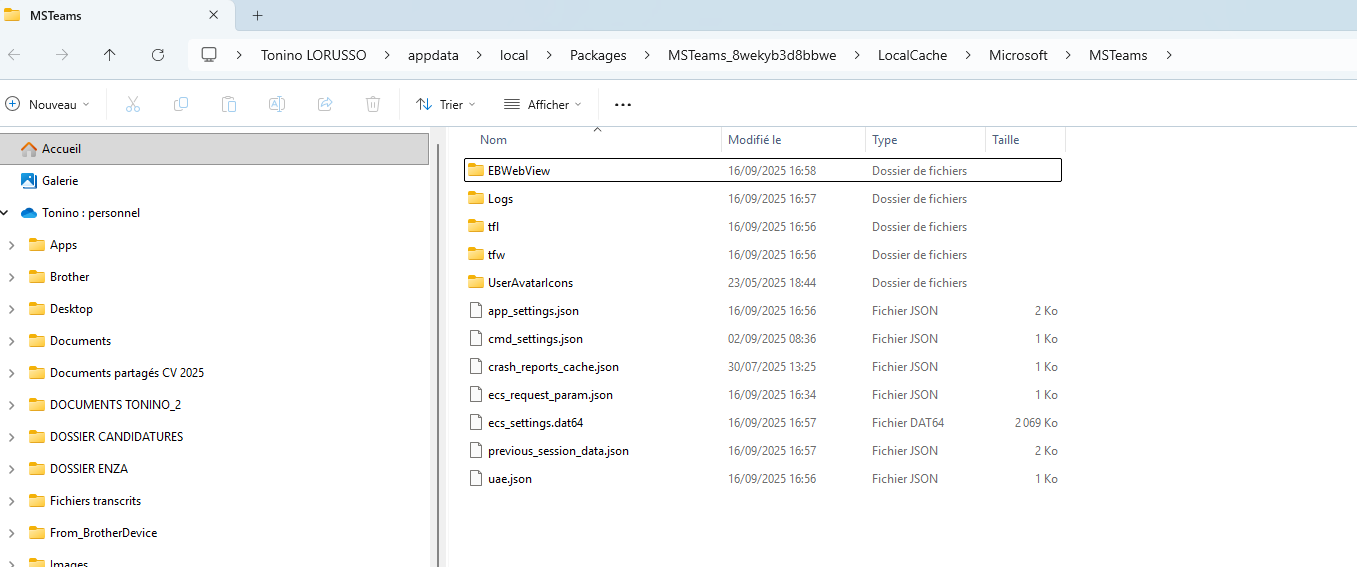Viewport: 1357px width, 567px height.
Task: Select Galerie in the navigation pane
Action: click(x=60, y=181)
